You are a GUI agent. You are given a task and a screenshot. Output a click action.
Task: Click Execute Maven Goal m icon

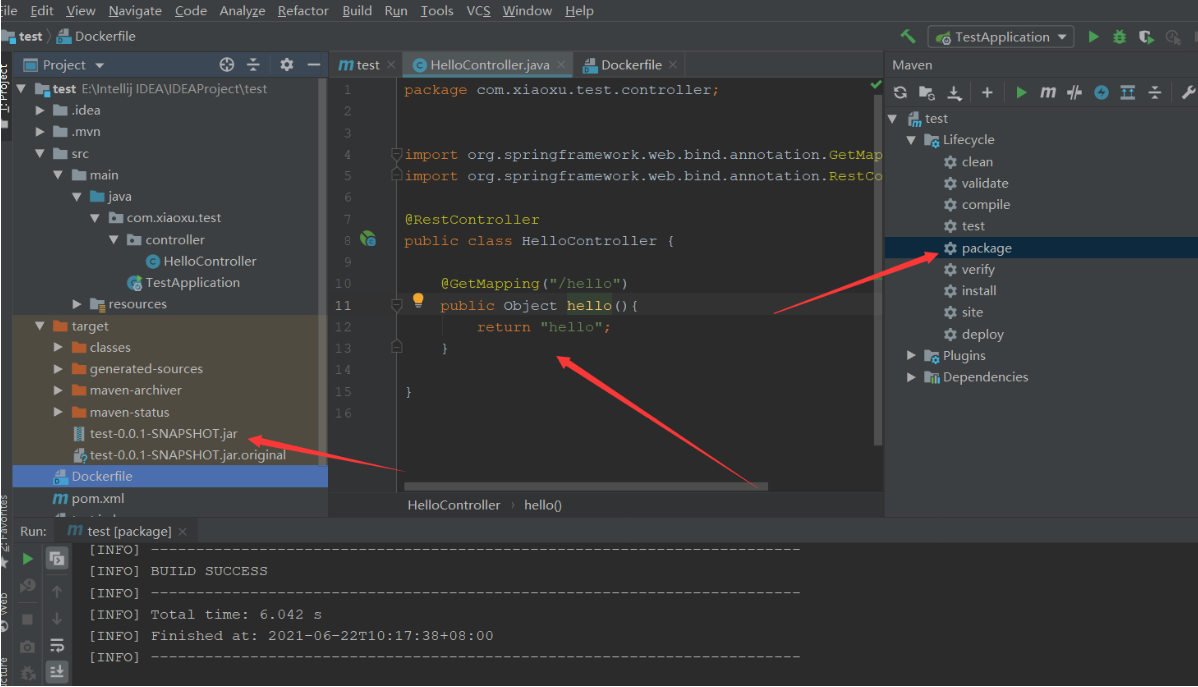[1047, 92]
